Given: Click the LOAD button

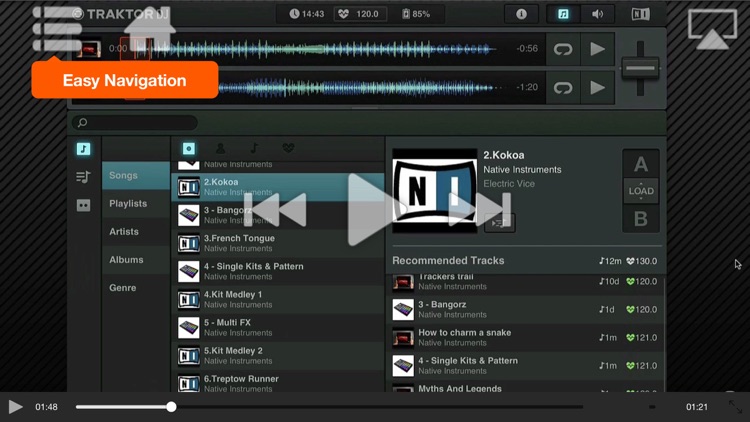Looking at the screenshot, I should 641,191.
